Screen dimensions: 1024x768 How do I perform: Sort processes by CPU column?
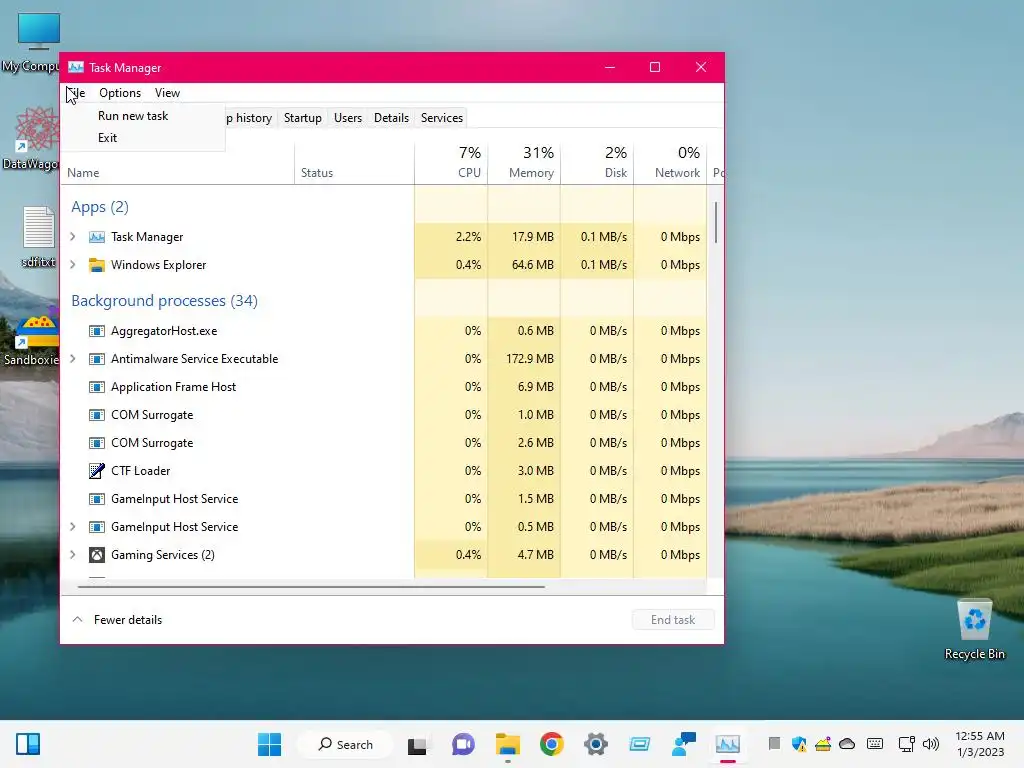point(451,162)
